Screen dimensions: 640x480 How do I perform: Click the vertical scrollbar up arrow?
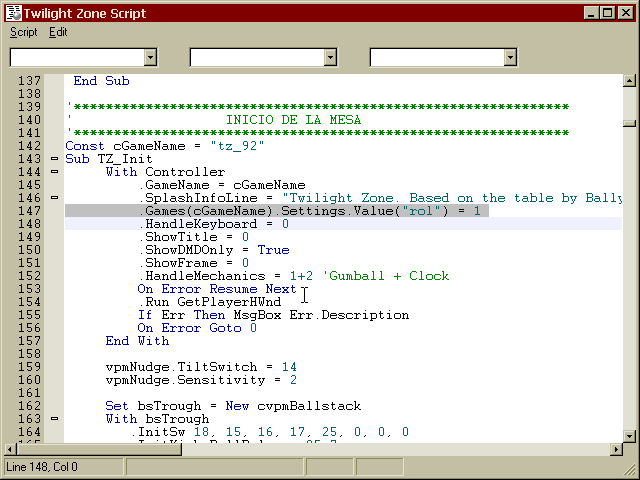tap(629, 81)
